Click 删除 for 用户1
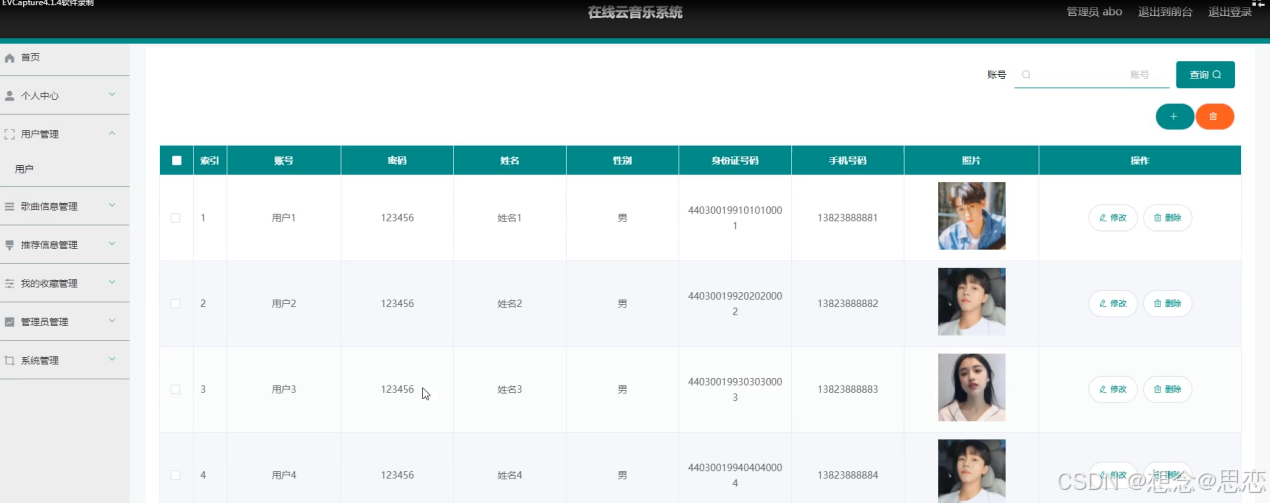The width and height of the screenshot is (1270, 503). coord(1167,218)
